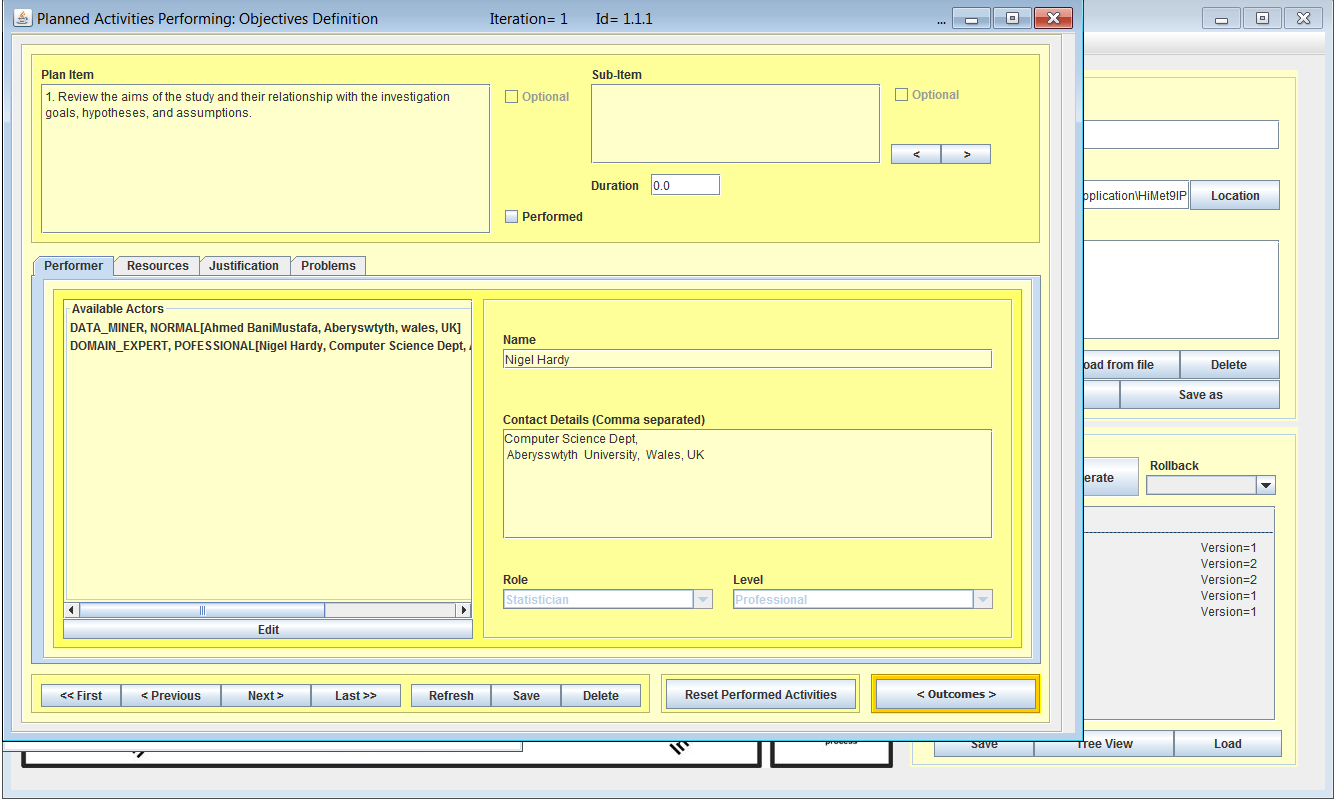Click Delete in the back window

(1229, 365)
